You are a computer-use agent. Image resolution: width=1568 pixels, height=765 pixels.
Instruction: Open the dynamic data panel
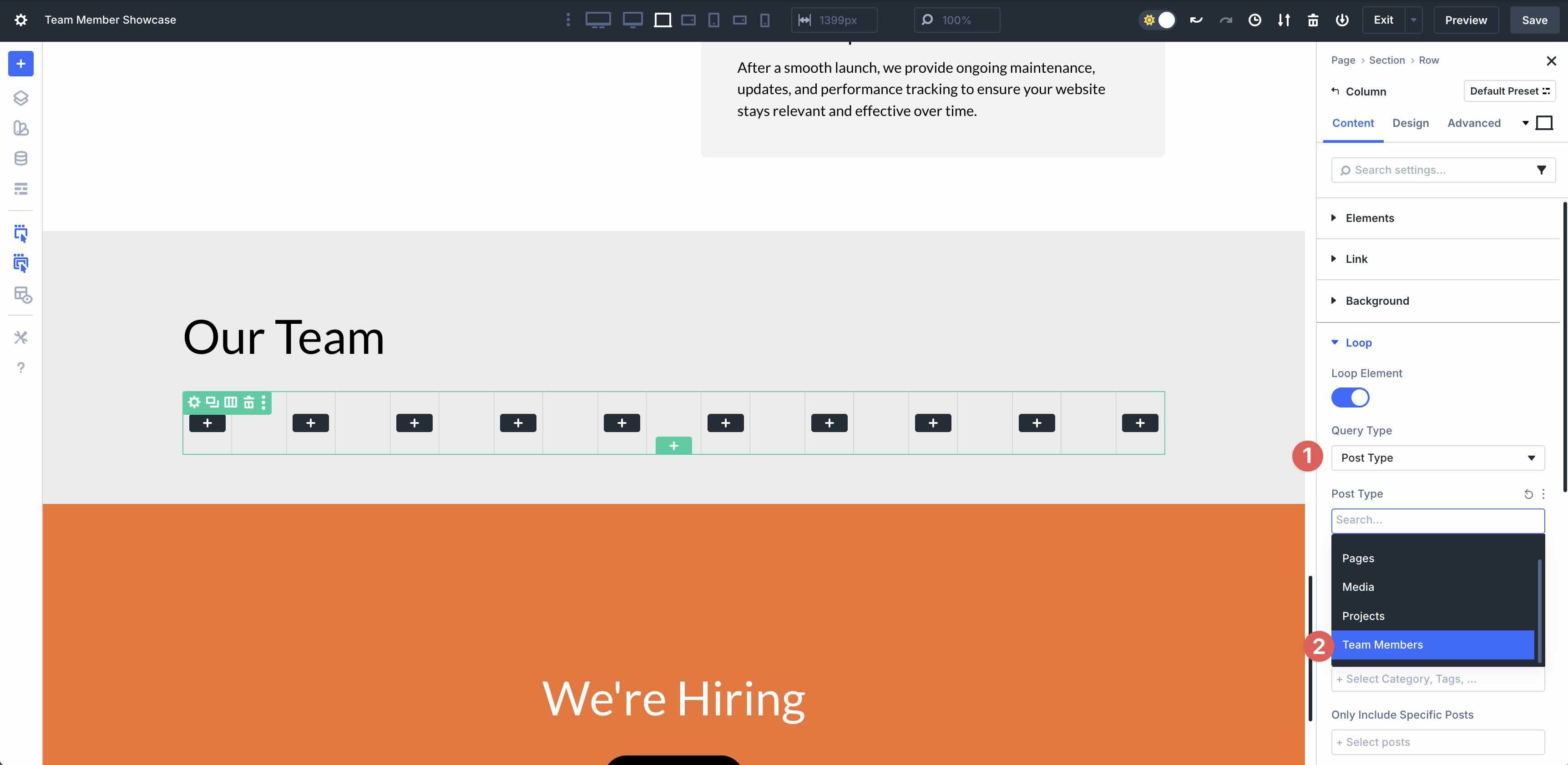tap(20, 158)
